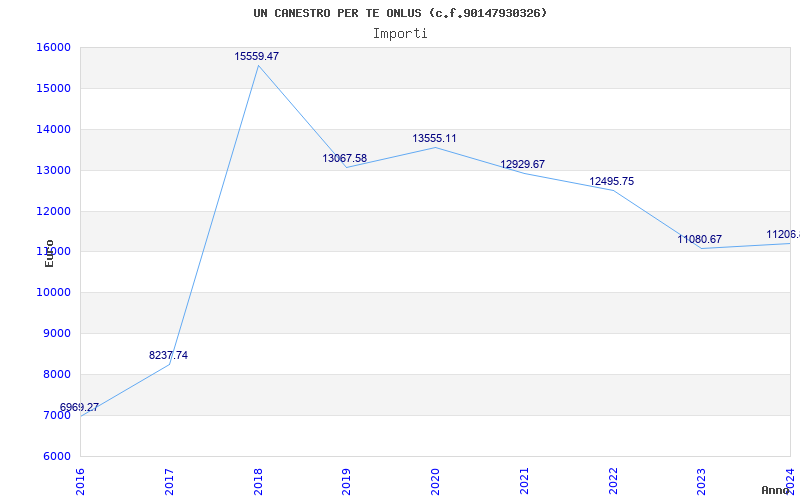
Task: Click data label 13067.58
Action: 344,159
